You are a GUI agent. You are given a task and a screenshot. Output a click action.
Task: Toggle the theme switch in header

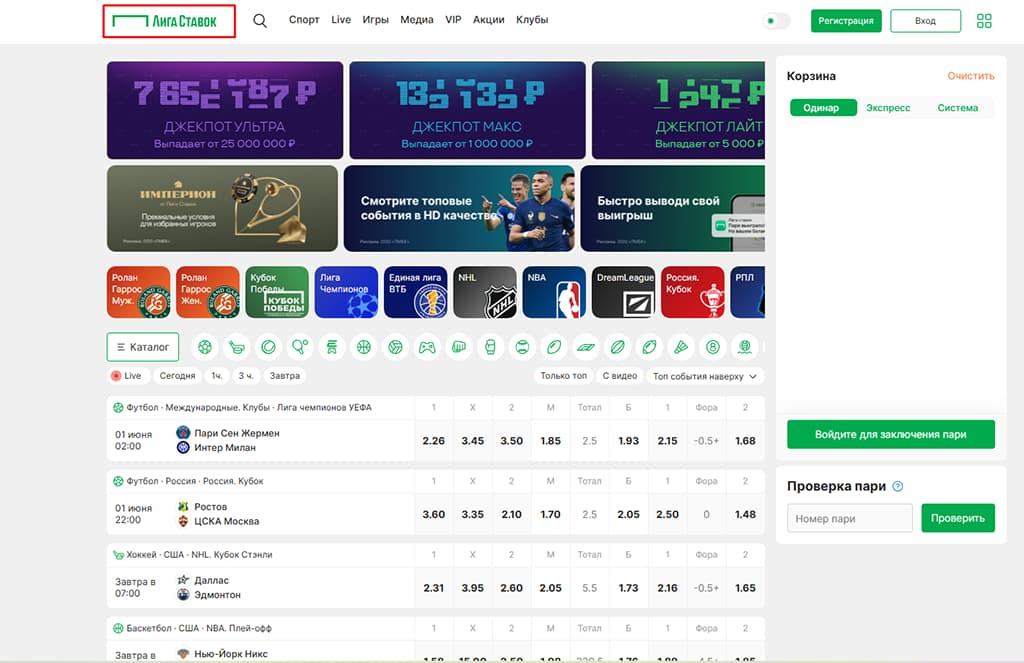tap(776, 21)
